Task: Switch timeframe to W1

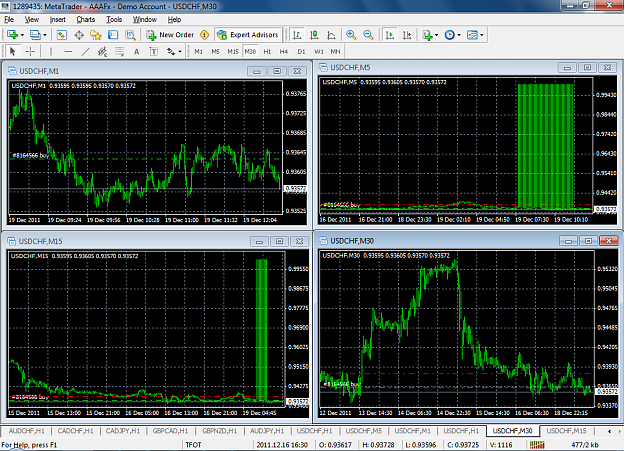Action: coord(319,51)
